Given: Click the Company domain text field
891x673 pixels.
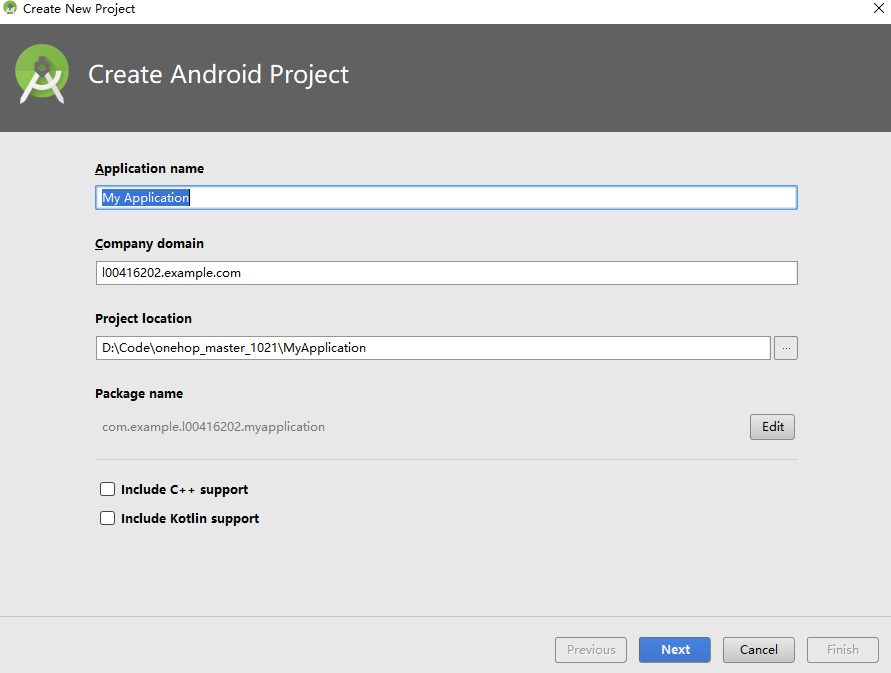Looking at the screenshot, I should [400, 272].
